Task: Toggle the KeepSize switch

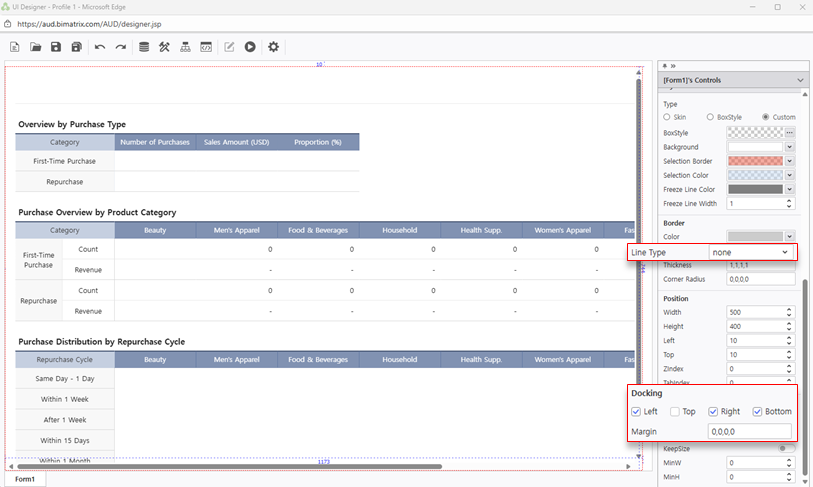Action: (786, 448)
